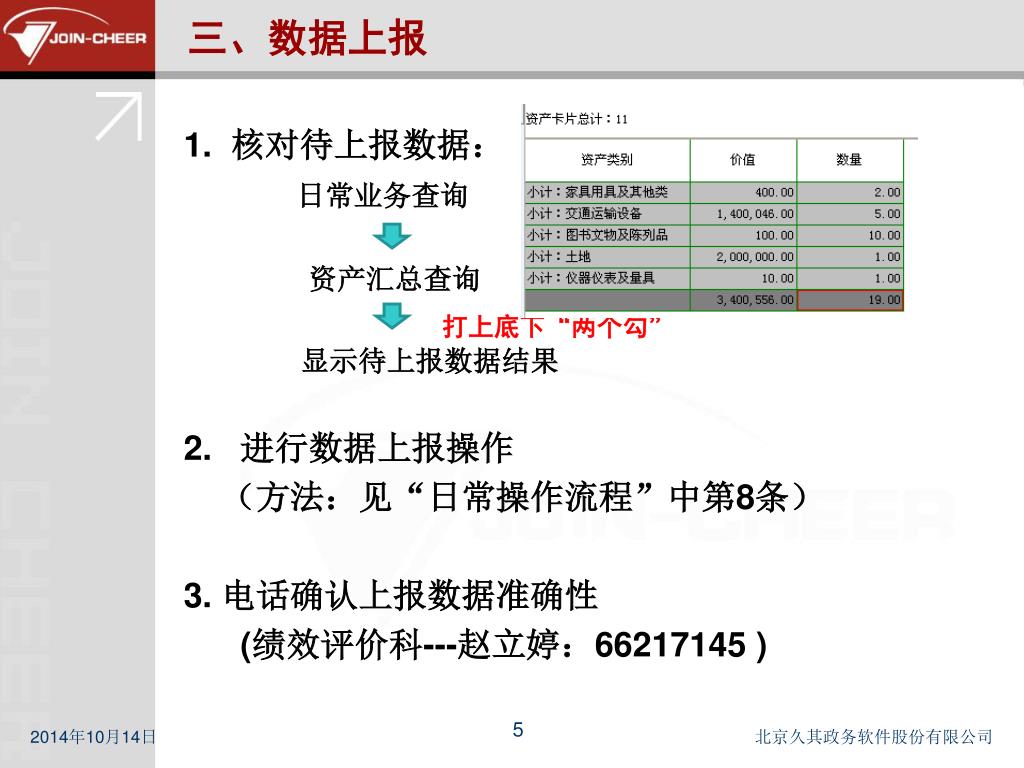Click the quantity 5.00 cell
1024x768 pixels.
tap(850, 214)
